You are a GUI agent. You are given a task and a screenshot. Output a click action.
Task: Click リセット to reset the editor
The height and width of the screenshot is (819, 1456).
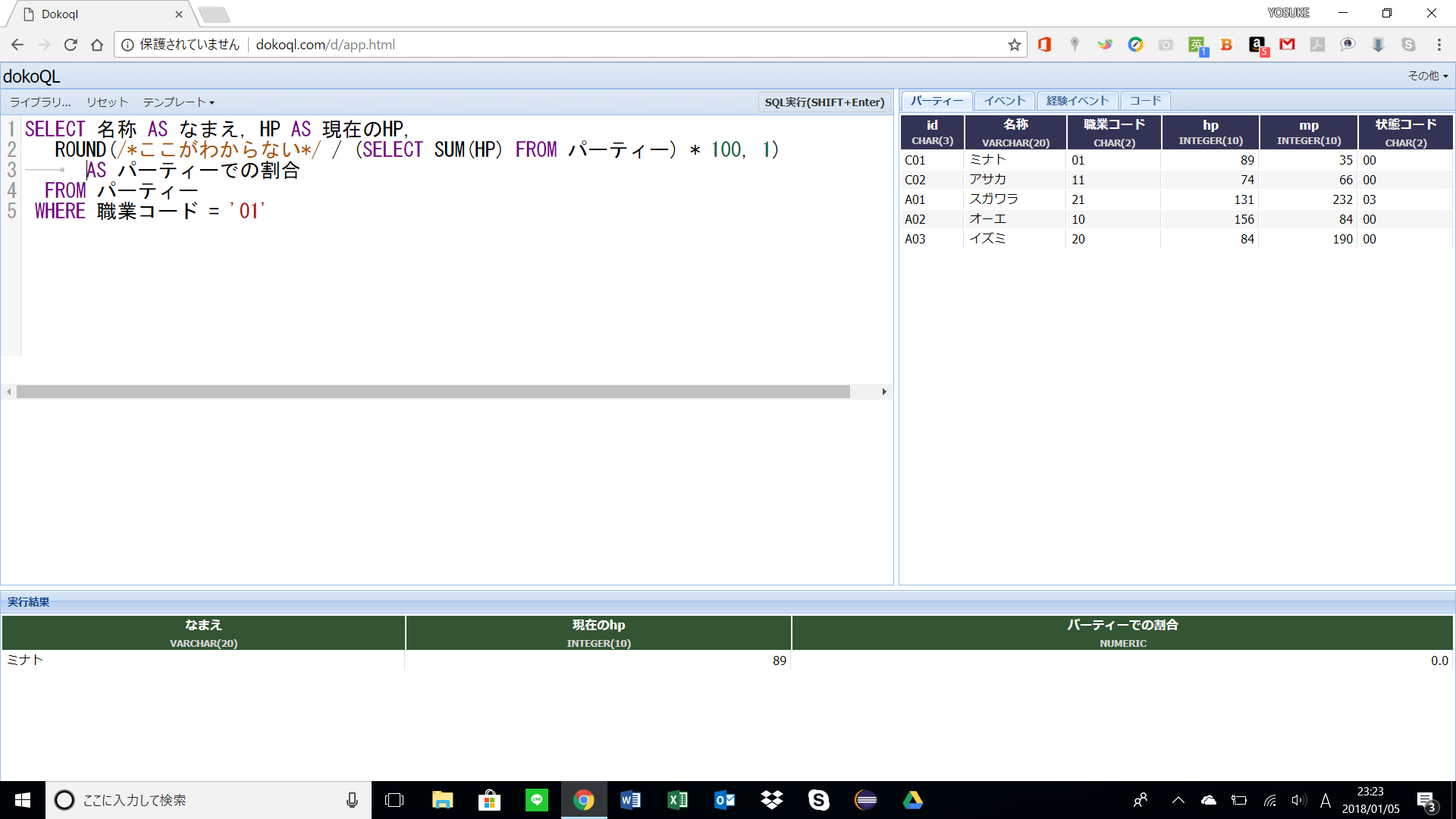tap(106, 102)
